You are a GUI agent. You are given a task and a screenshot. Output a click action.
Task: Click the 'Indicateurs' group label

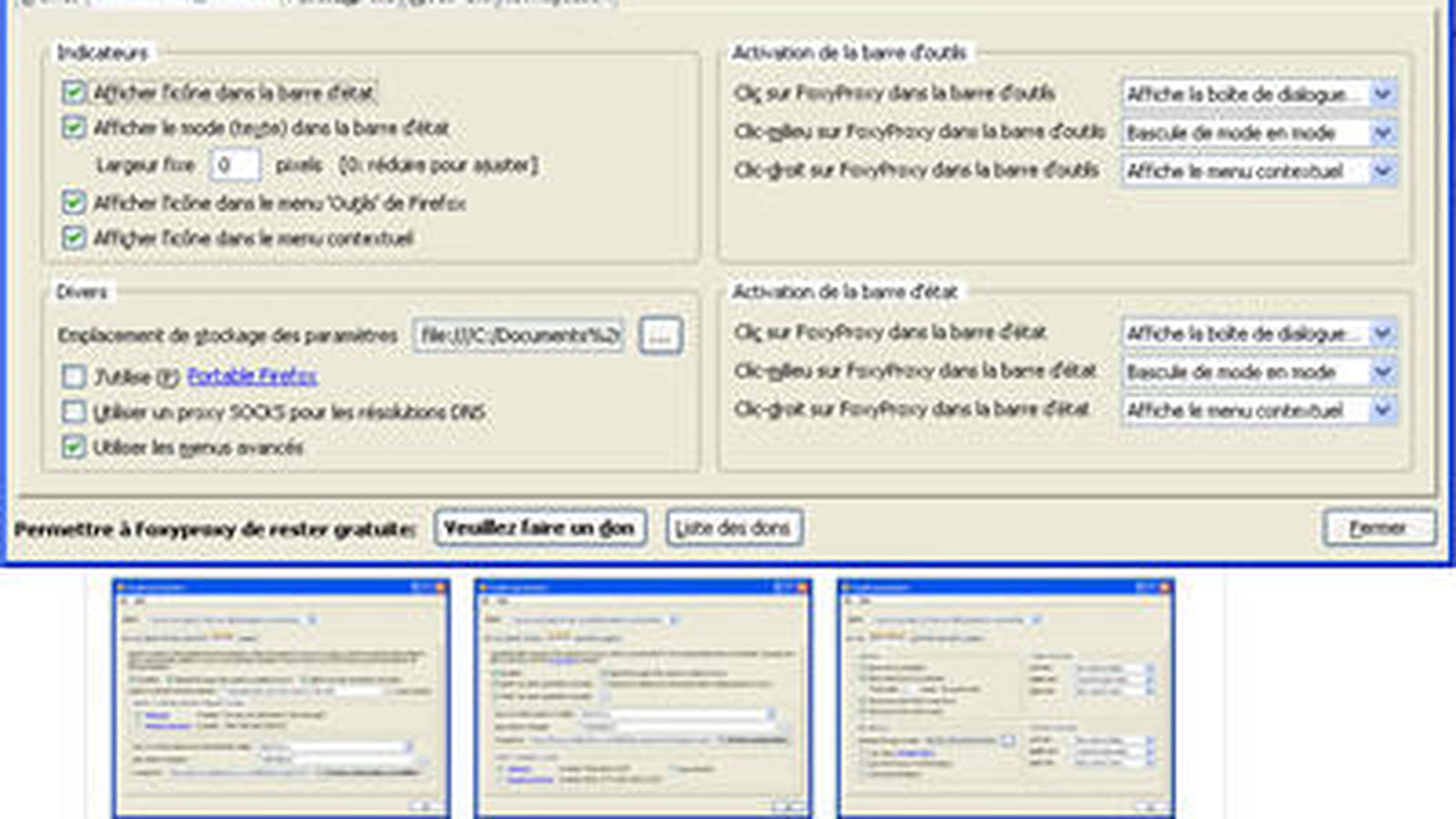102,53
